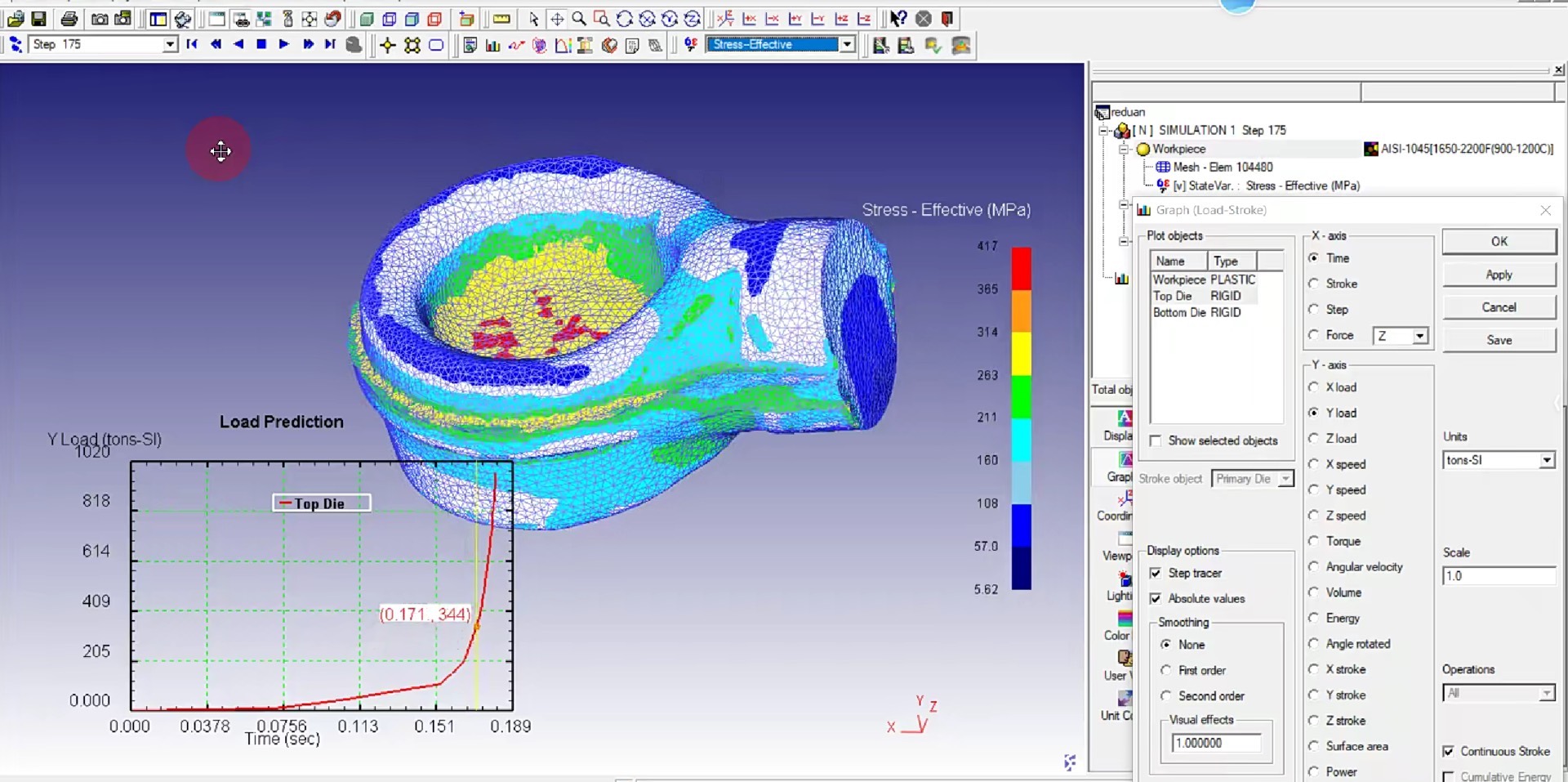Expand the tons-SI Units dropdown
Screen dimensions: 1568x782
(1546, 461)
